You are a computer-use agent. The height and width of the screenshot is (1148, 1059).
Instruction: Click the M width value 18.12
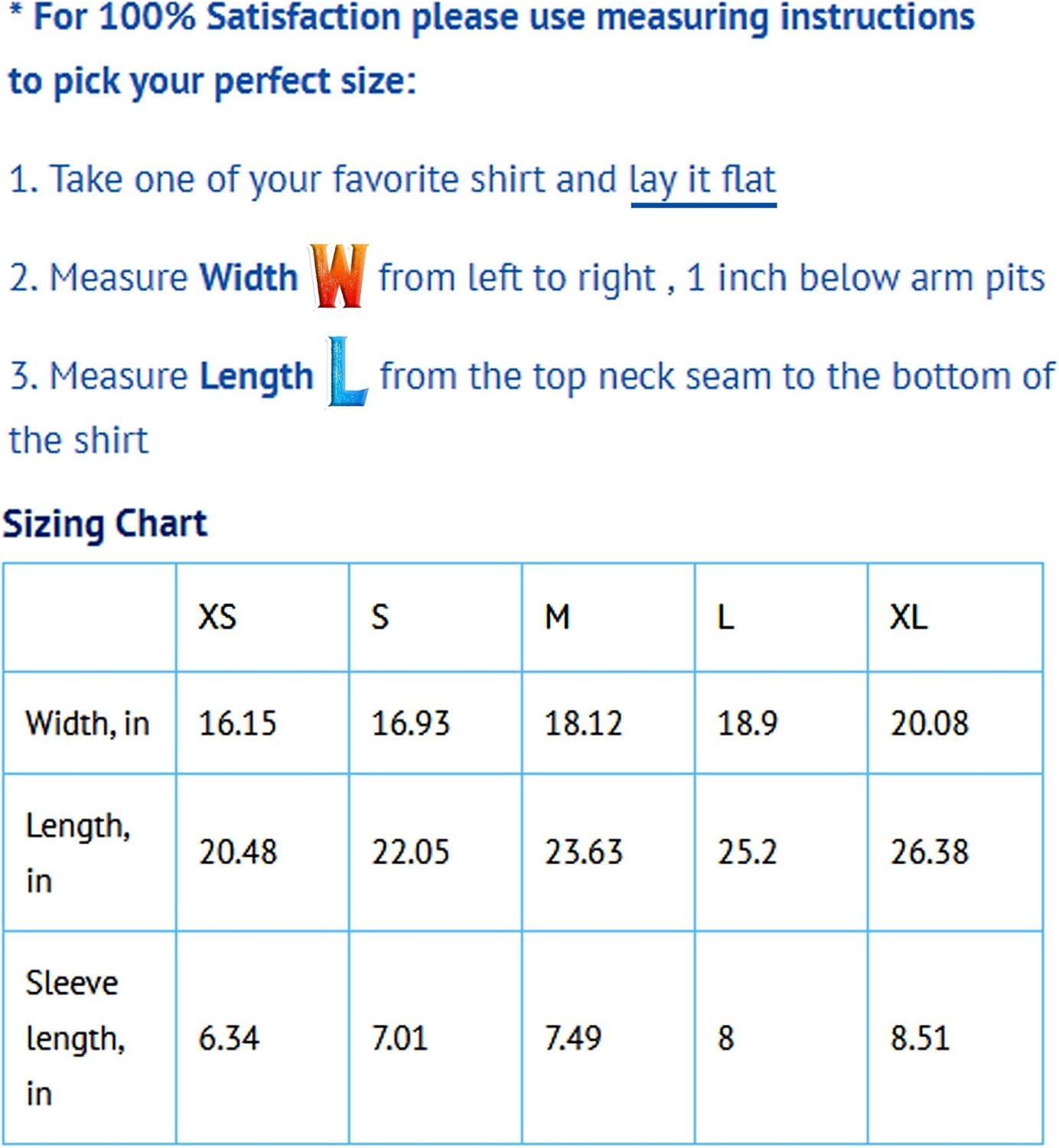click(583, 723)
